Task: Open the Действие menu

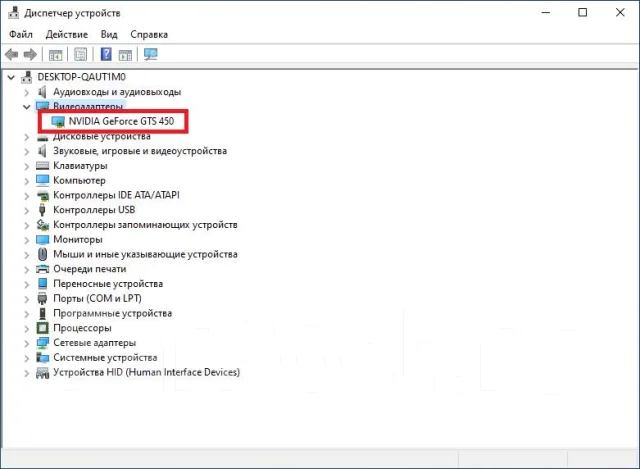Action: point(67,34)
